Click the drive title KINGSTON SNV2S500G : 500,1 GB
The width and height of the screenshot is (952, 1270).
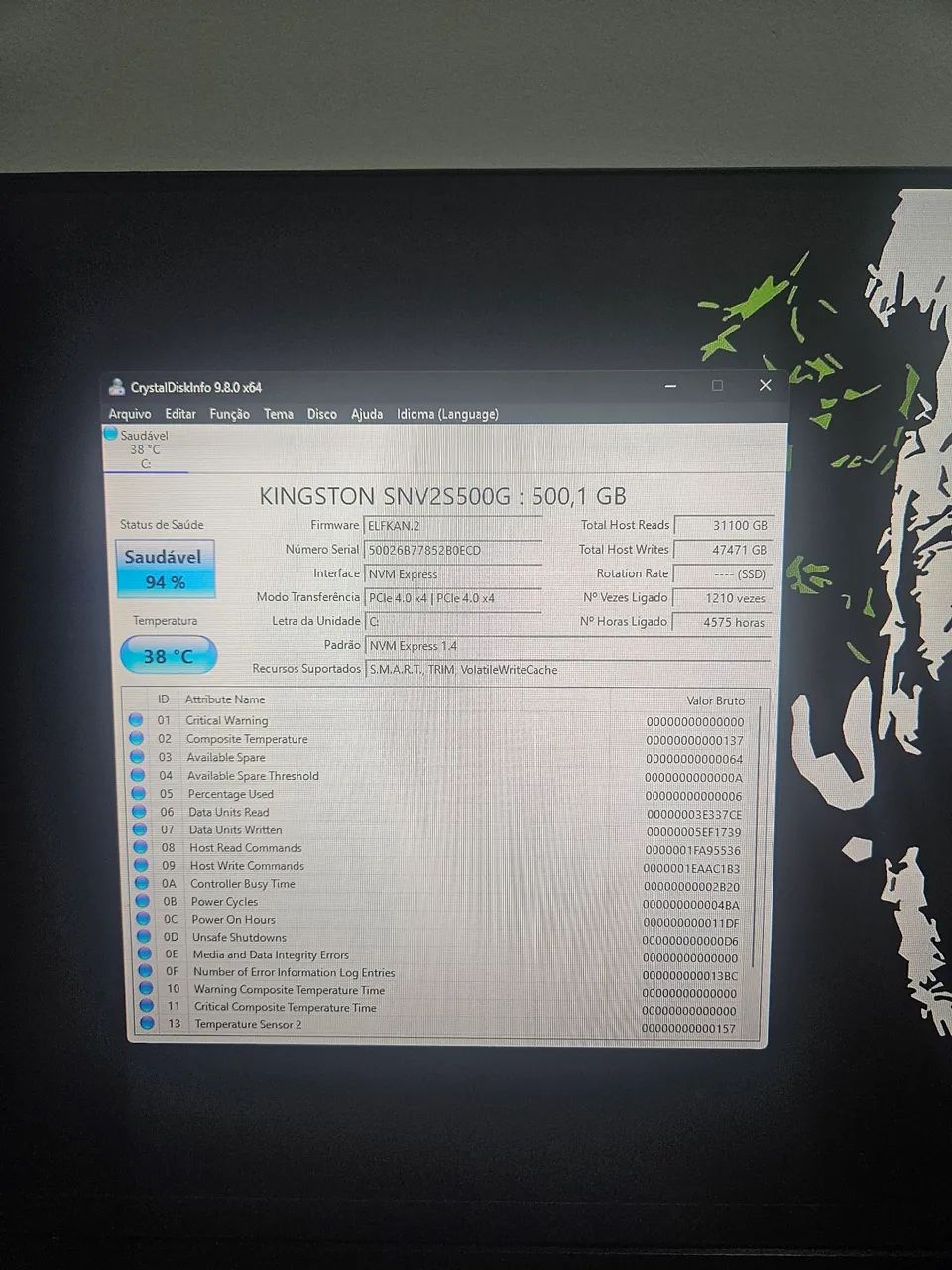(442, 496)
